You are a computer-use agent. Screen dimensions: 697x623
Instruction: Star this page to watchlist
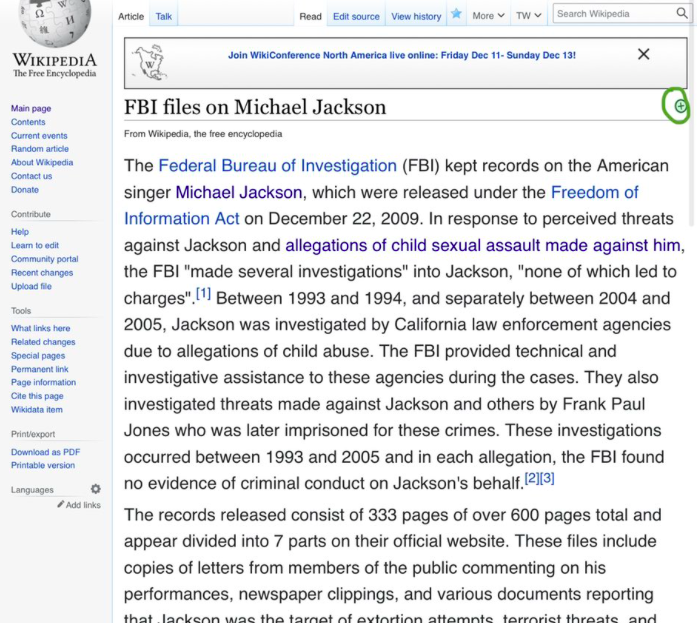click(456, 14)
